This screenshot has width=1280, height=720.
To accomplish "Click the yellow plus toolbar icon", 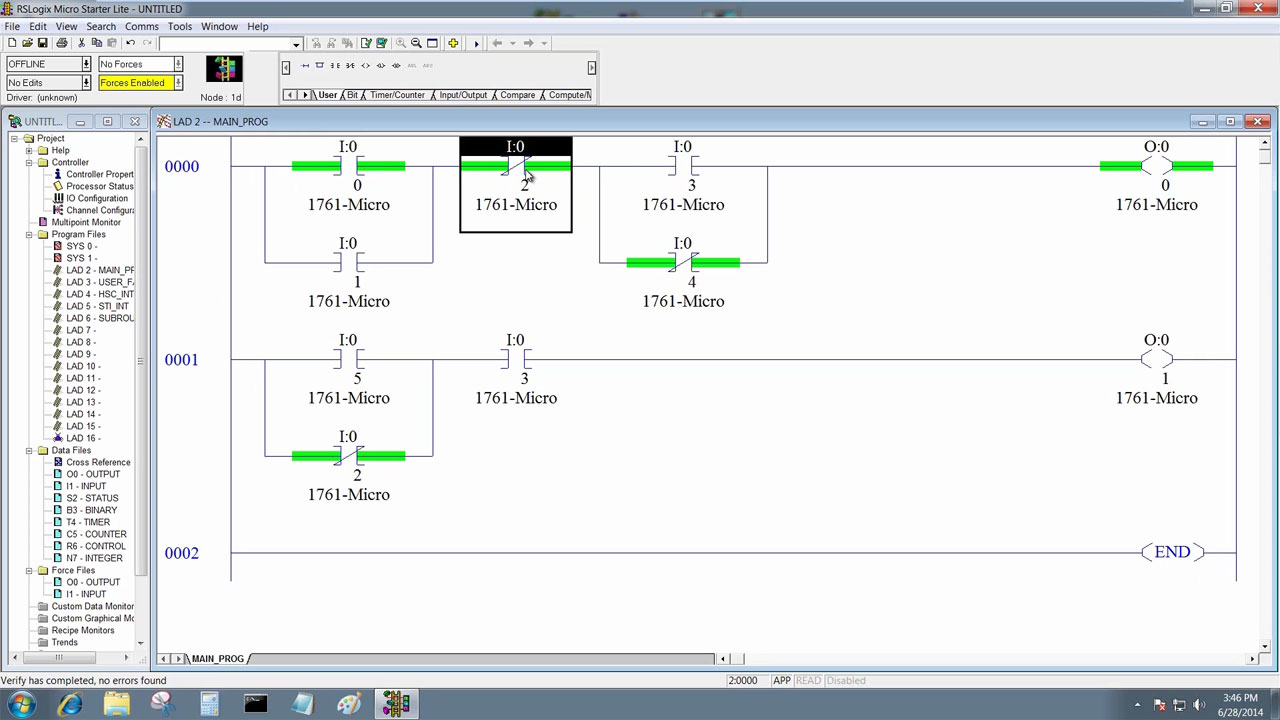I will [x=453, y=43].
